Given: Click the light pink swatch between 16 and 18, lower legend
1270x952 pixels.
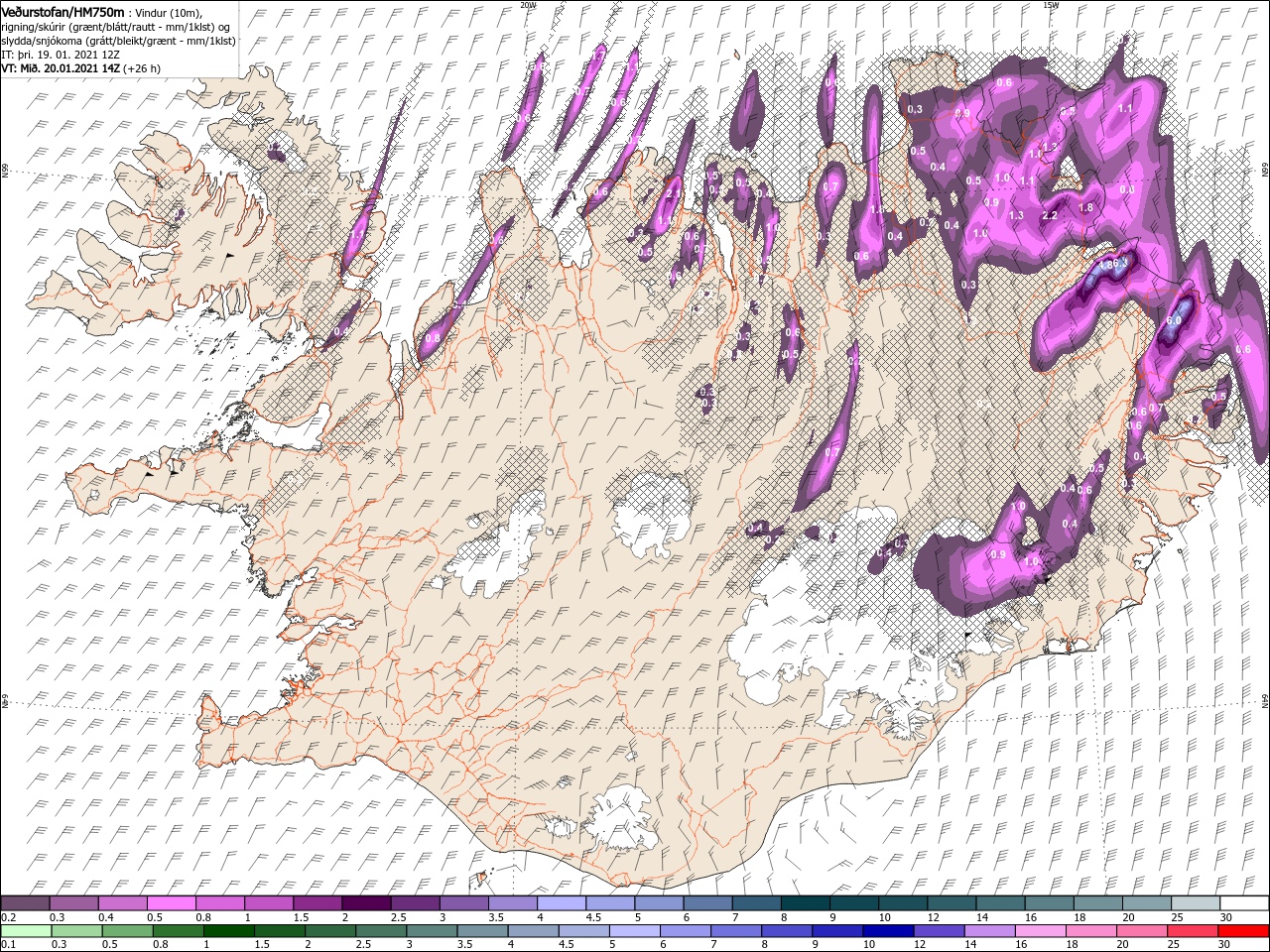Looking at the screenshot, I should [x=1039, y=931].
